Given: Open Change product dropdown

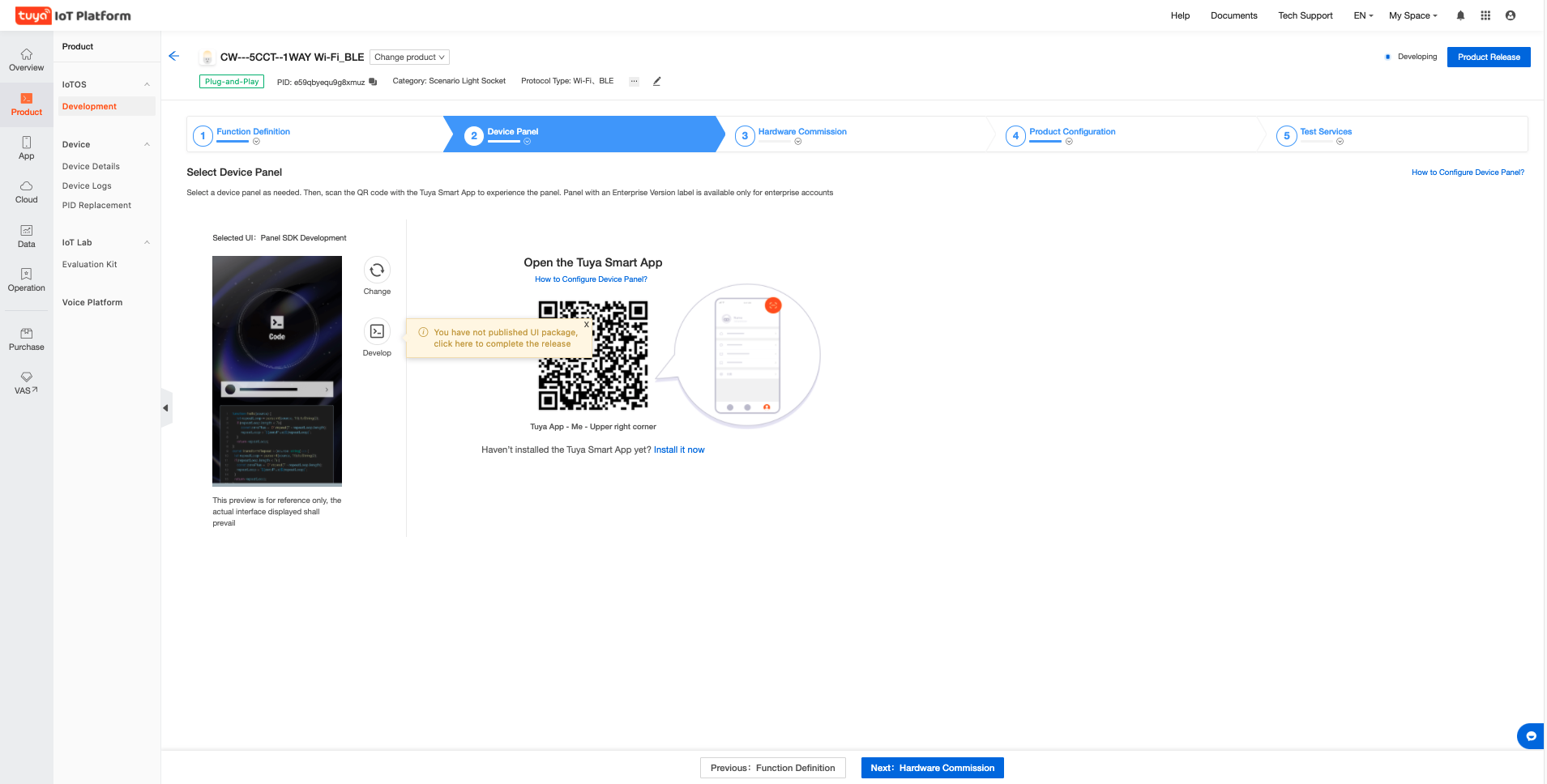Looking at the screenshot, I should [x=409, y=58].
